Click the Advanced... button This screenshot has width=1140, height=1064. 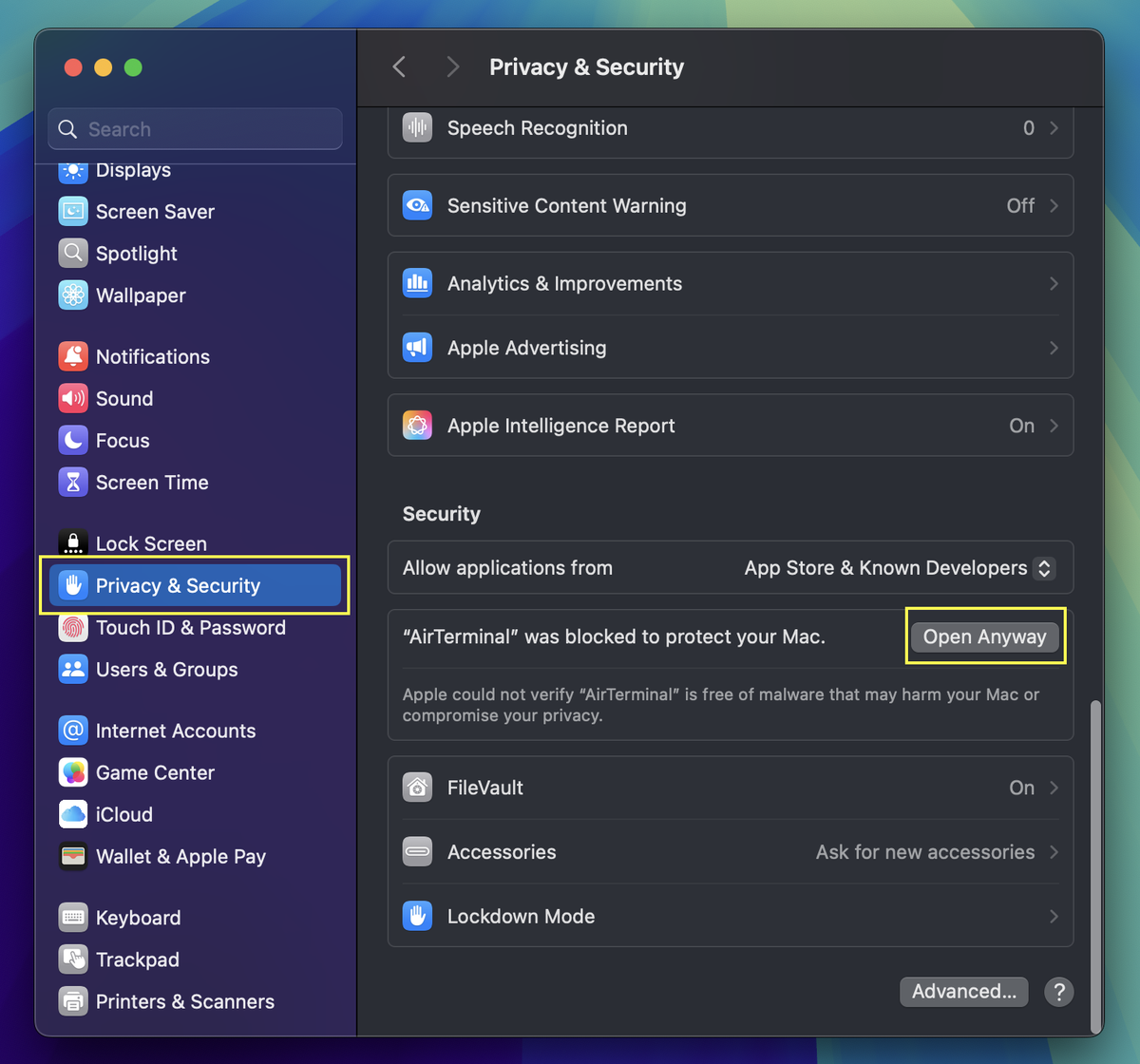point(964,991)
